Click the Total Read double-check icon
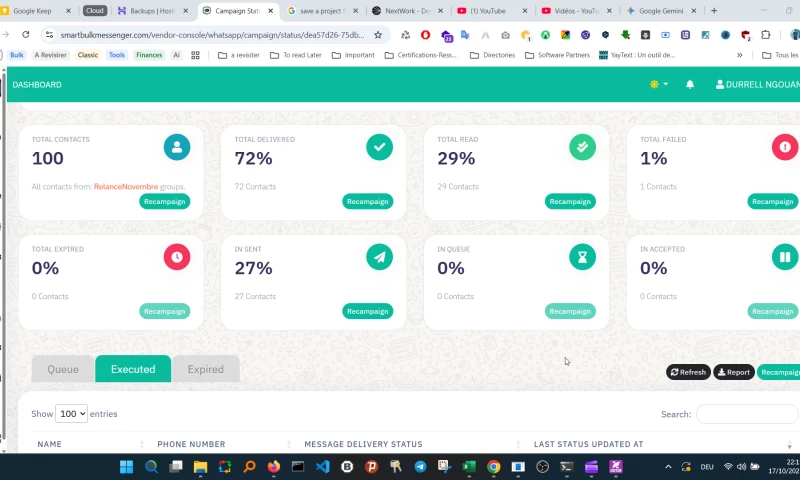800x480 pixels. (x=582, y=148)
